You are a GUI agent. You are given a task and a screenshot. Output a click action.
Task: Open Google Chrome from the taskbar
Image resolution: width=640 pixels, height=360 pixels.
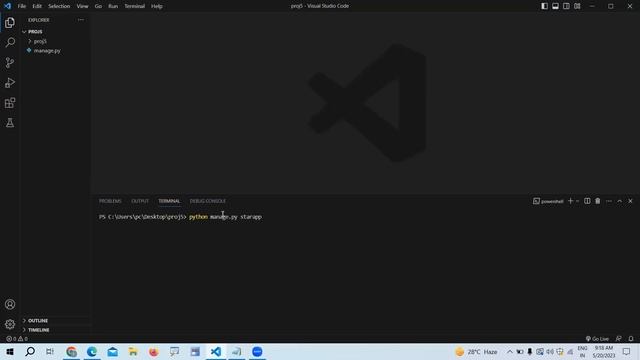coord(71,351)
